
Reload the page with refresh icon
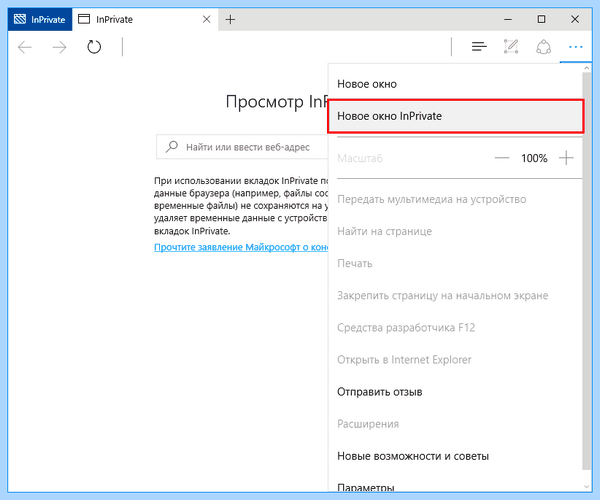pyautogui.click(x=94, y=47)
